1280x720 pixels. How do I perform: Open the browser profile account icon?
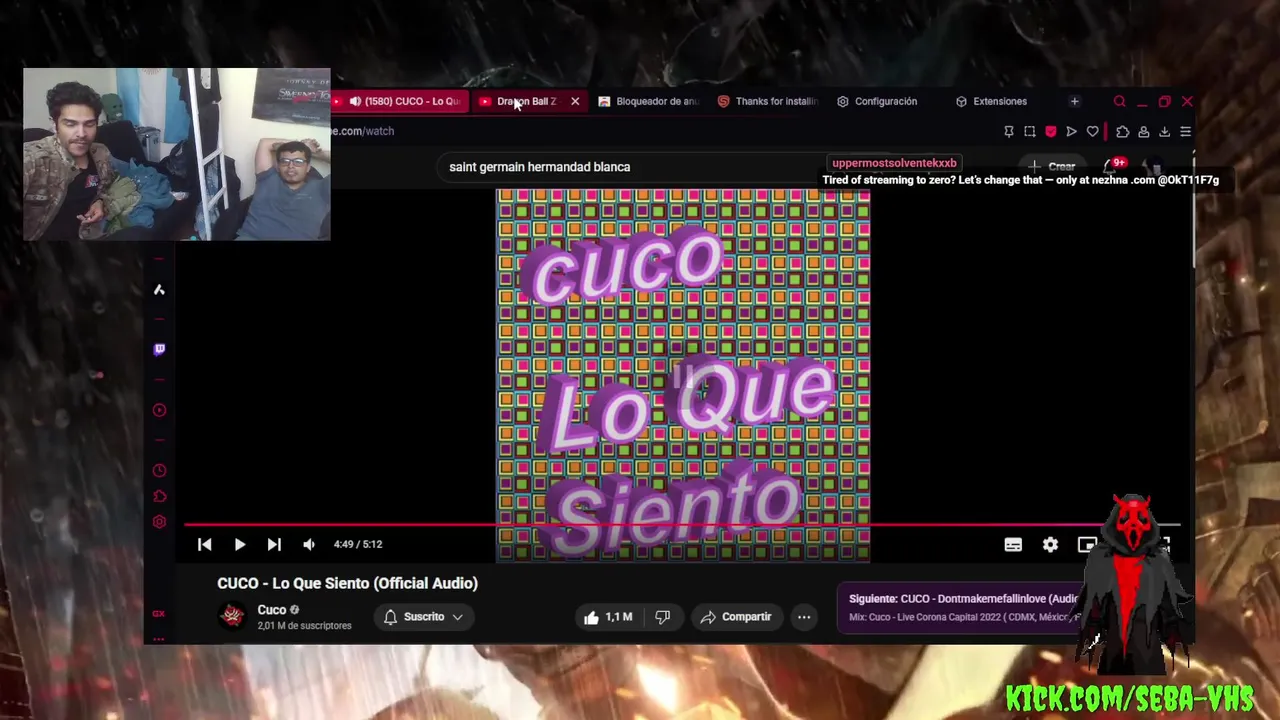coord(1143,131)
